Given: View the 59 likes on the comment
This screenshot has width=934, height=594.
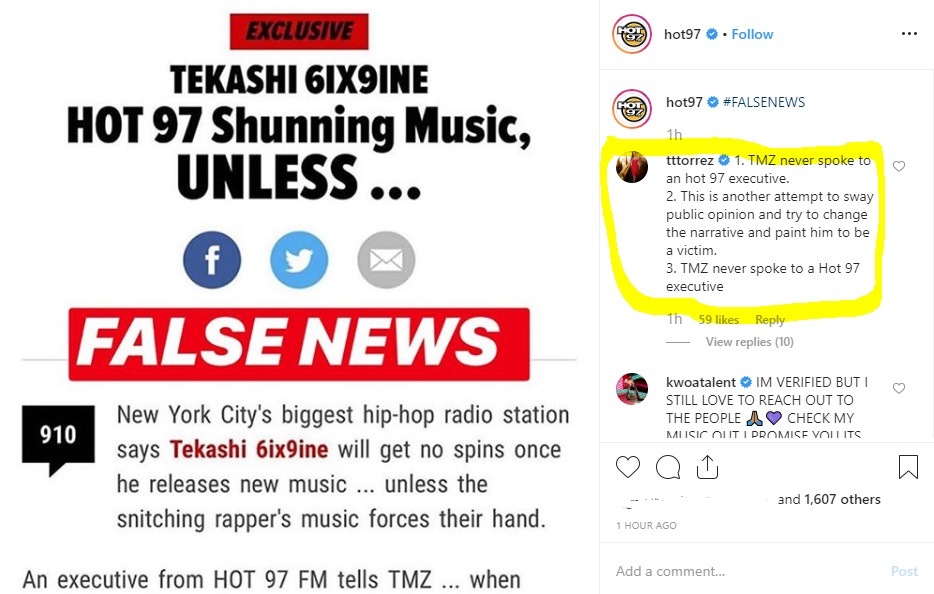Looking at the screenshot, I should click(718, 320).
